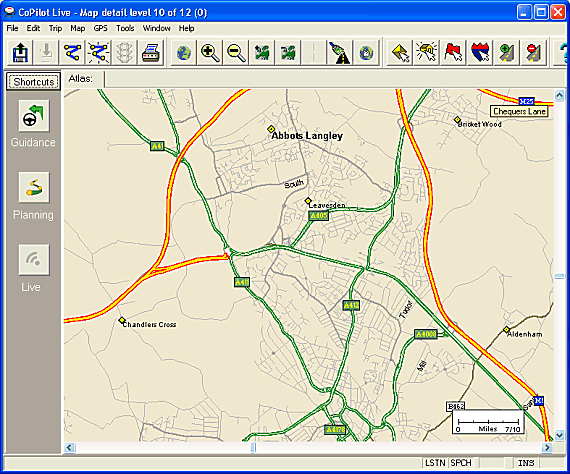Click the Bricket Wood place label

[479, 124]
